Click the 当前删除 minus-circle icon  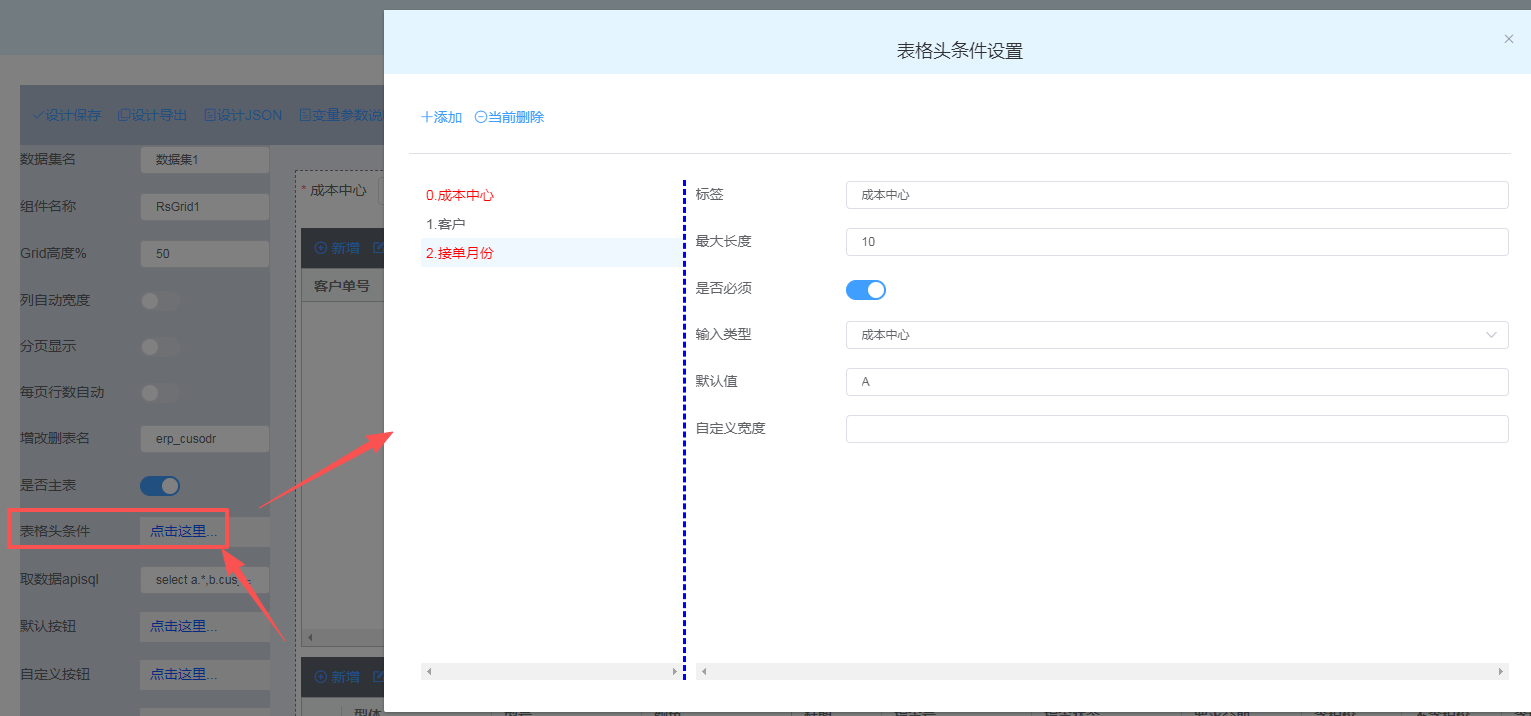(x=480, y=117)
